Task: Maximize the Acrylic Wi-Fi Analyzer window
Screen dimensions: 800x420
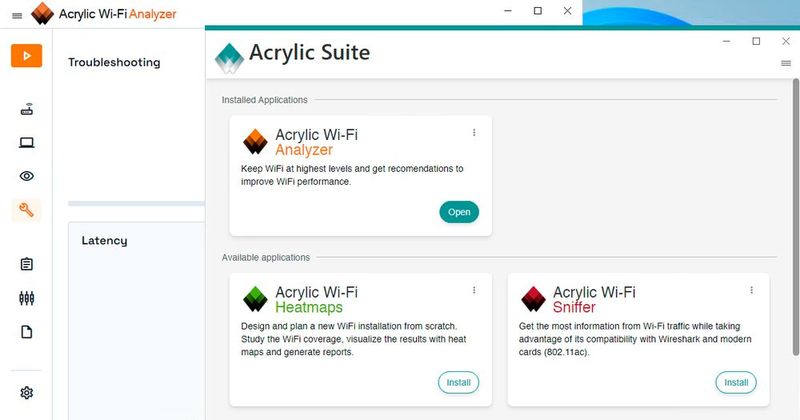Action: (538, 11)
